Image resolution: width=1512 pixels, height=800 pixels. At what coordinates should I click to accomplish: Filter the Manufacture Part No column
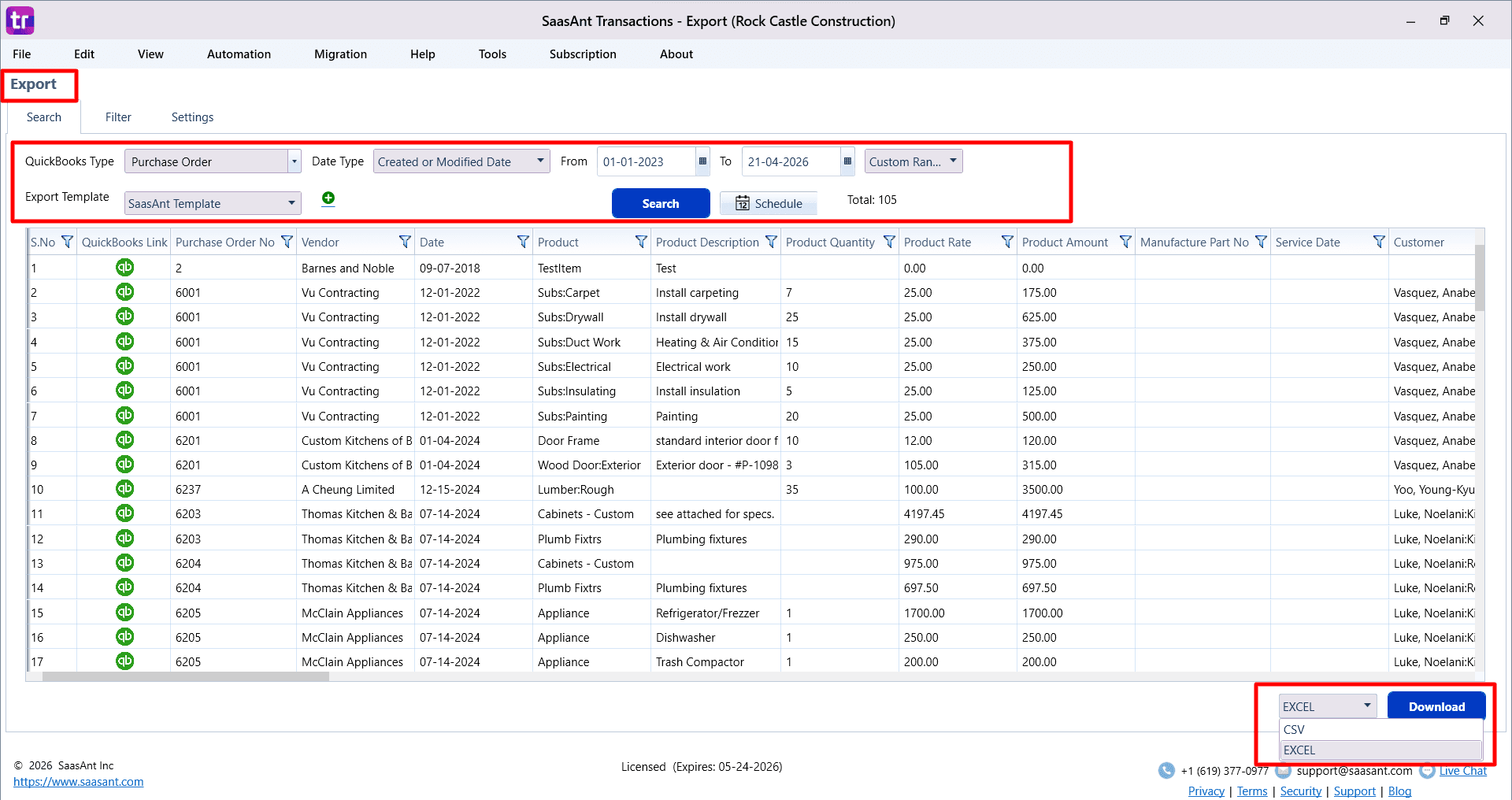coord(1261,242)
